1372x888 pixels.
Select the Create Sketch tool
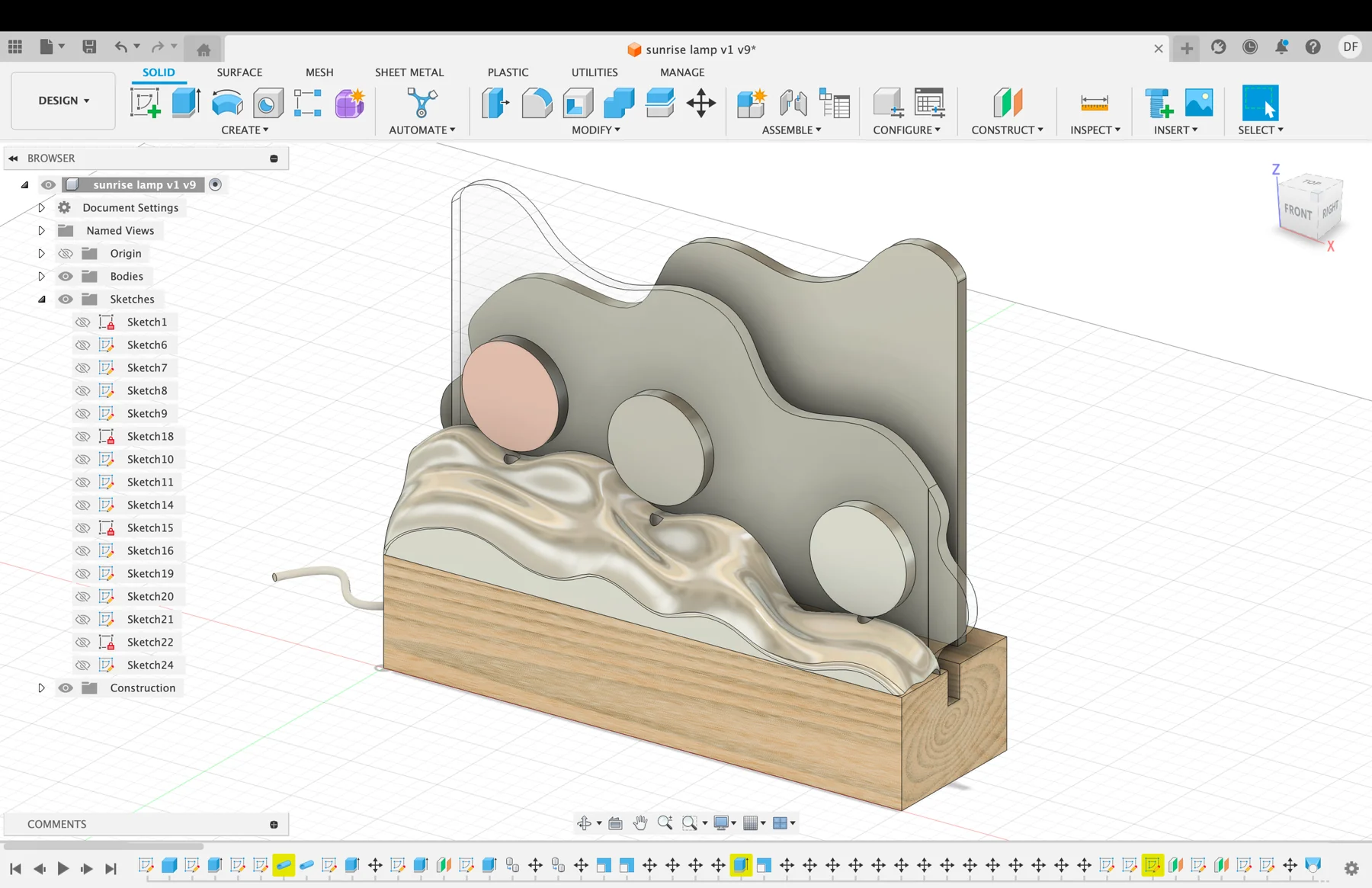pyautogui.click(x=145, y=103)
